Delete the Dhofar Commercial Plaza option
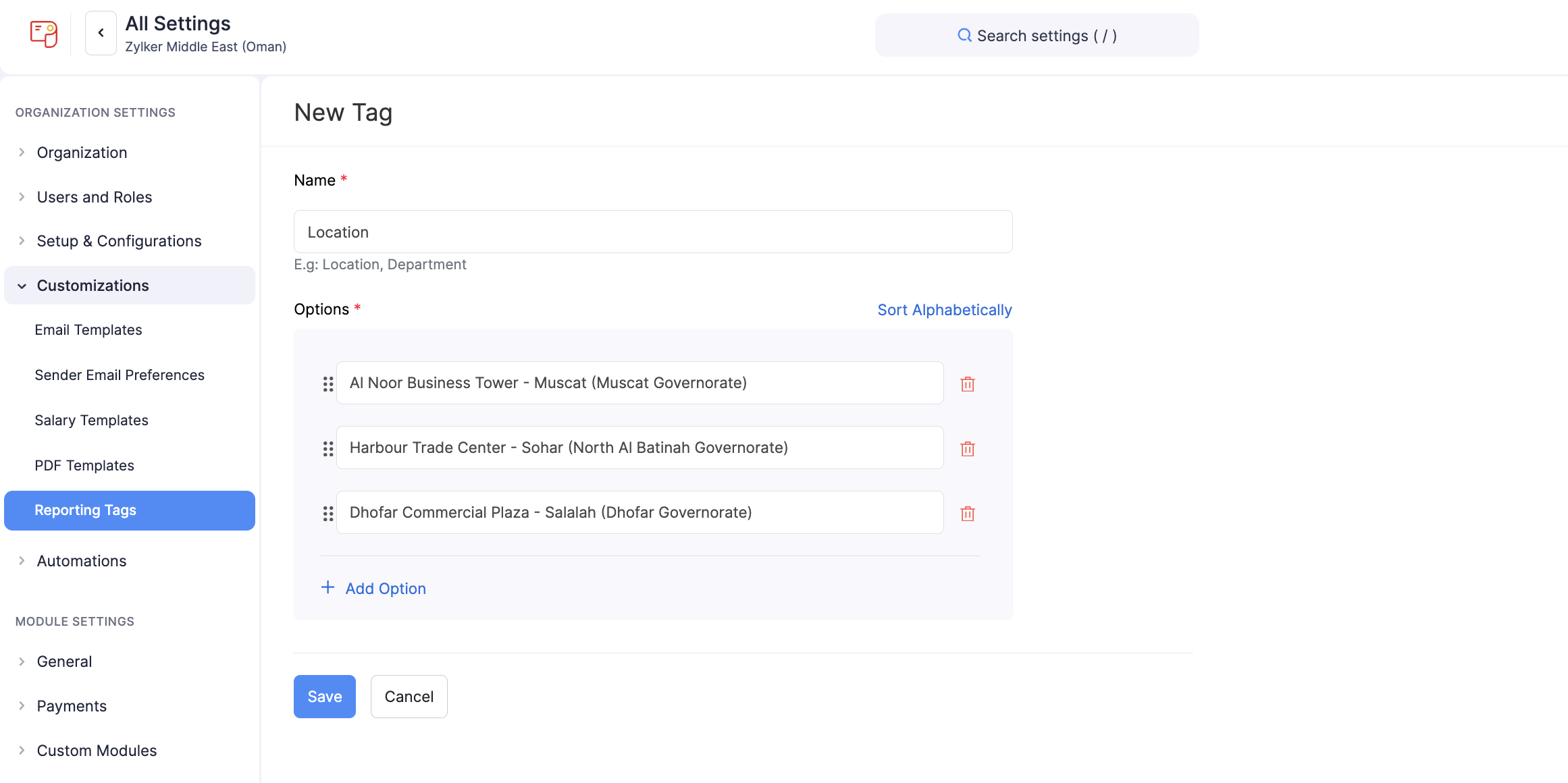This screenshot has width=1568, height=783. click(967, 513)
